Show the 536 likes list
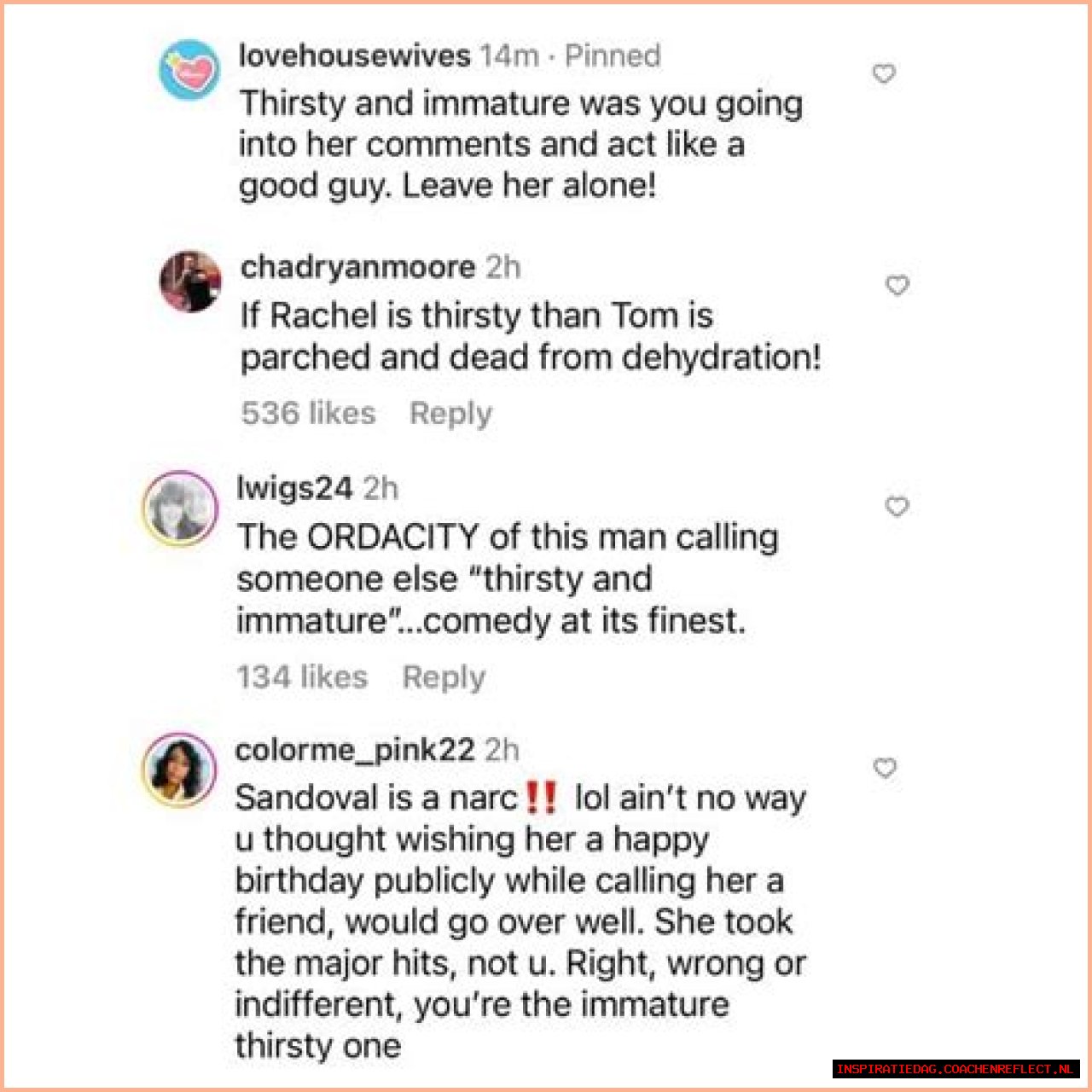 [308, 414]
